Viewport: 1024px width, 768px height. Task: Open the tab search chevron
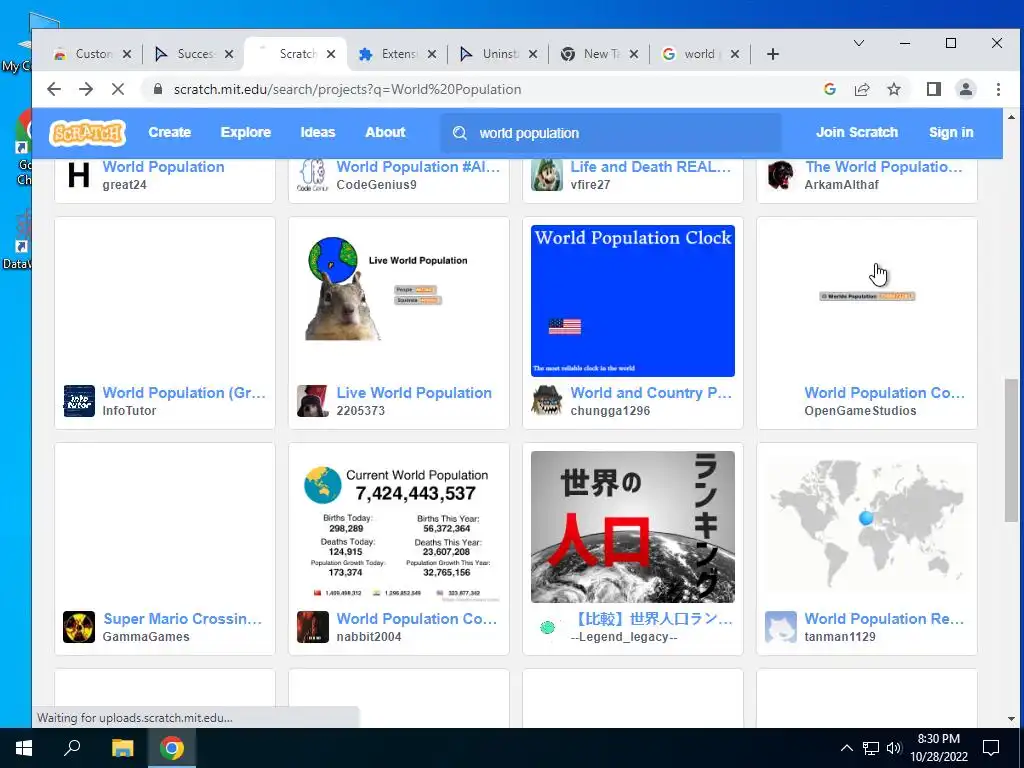coord(859,43)
